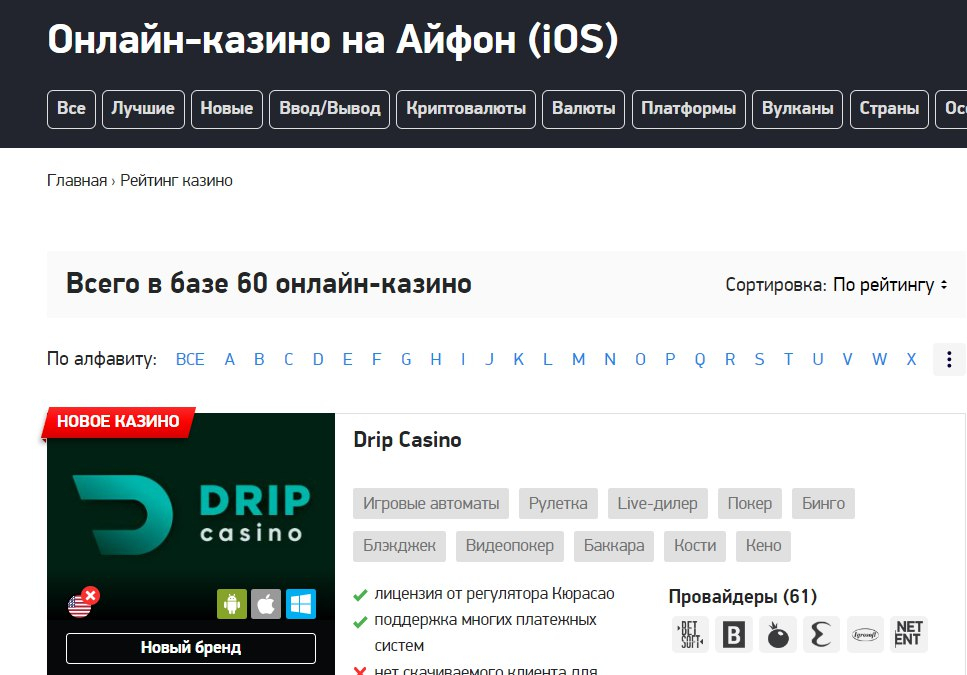Filter casinos by letter B
This screenshot has width=967, height=675.
click(x=259, y=359)
